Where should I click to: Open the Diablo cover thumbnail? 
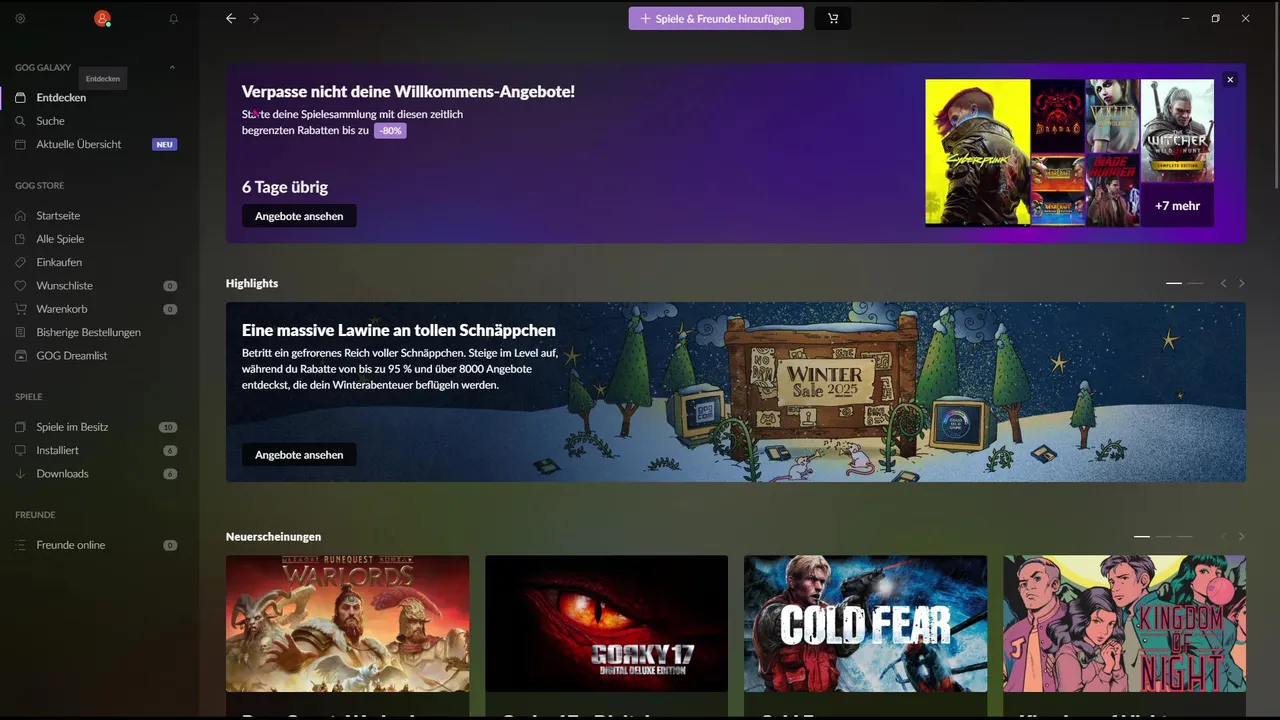[1058, 116]
